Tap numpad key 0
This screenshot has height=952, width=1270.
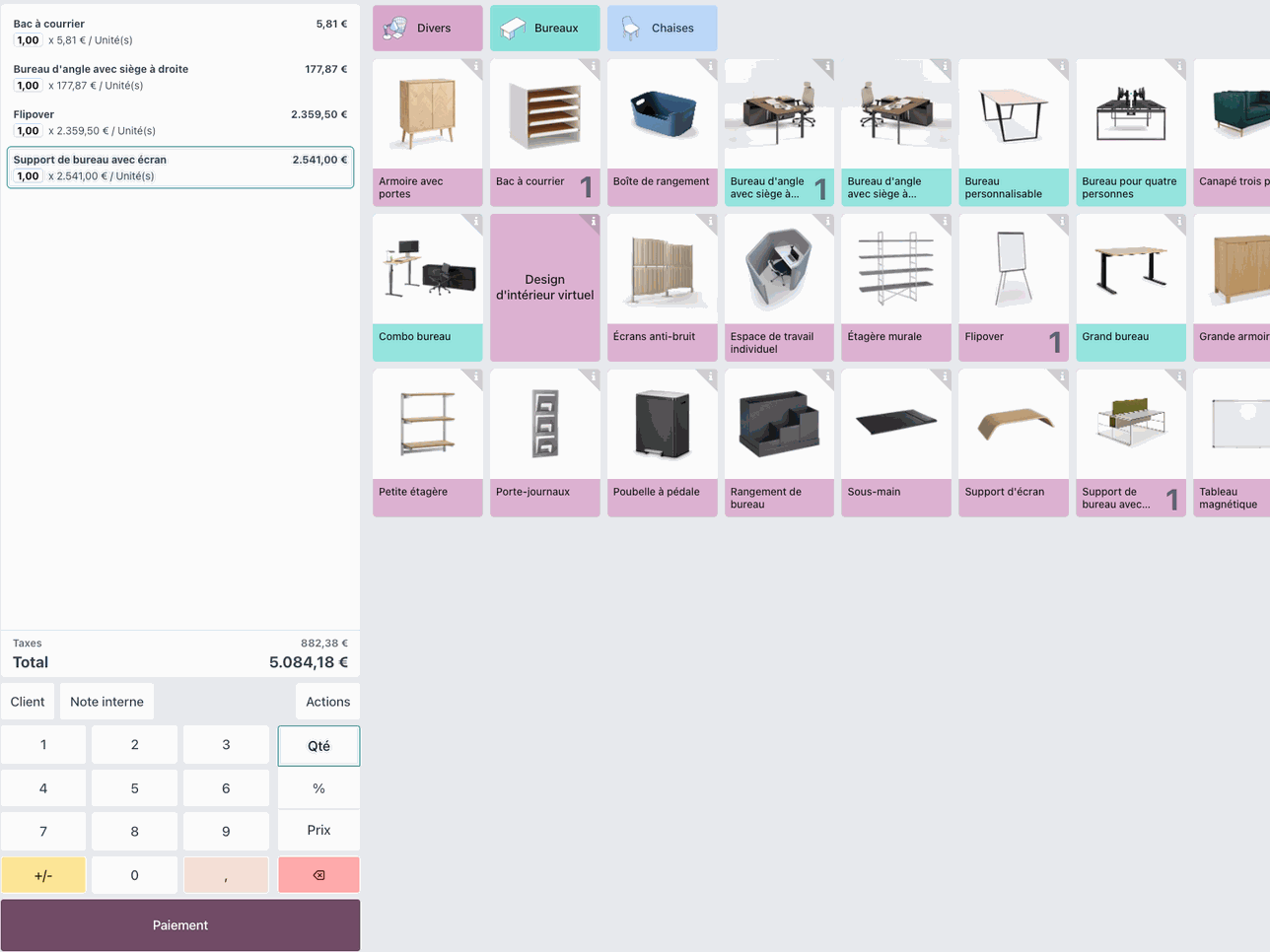[134, 875]
